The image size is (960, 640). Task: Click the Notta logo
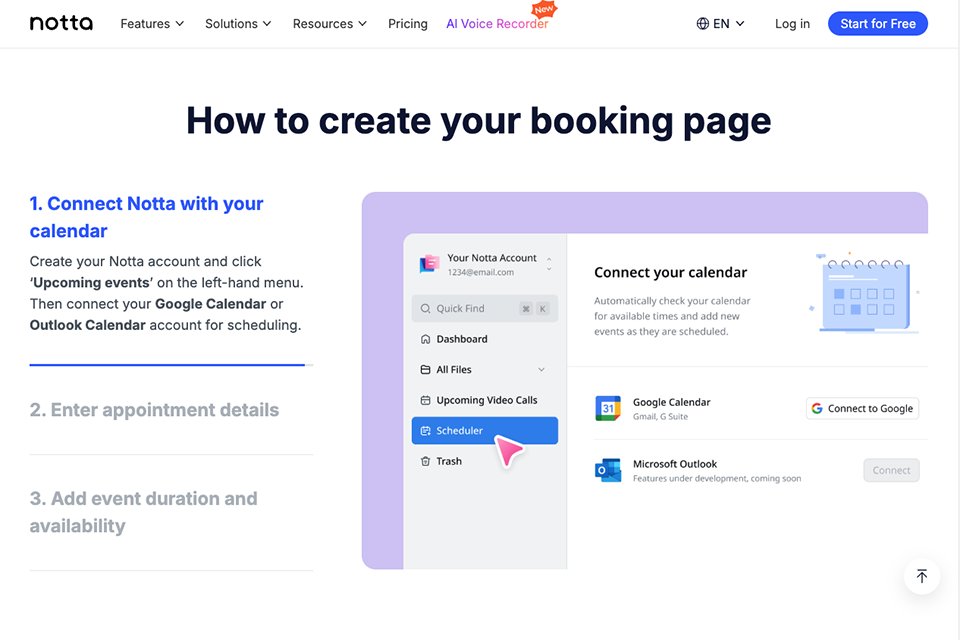(61, 23)
